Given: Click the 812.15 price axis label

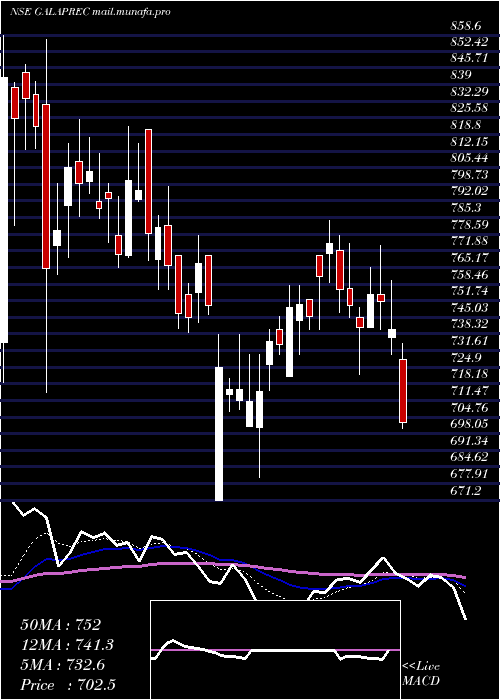Looking at the screenshot, I should (470, 141).
